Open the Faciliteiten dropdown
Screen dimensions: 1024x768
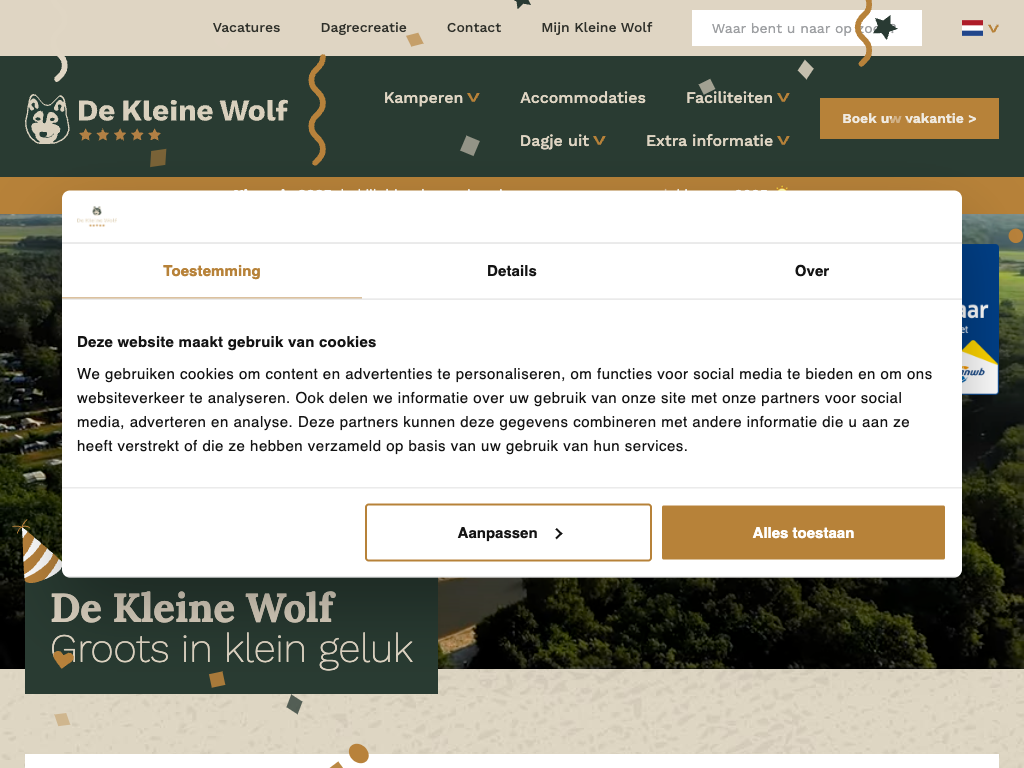[x=737, y=98]
